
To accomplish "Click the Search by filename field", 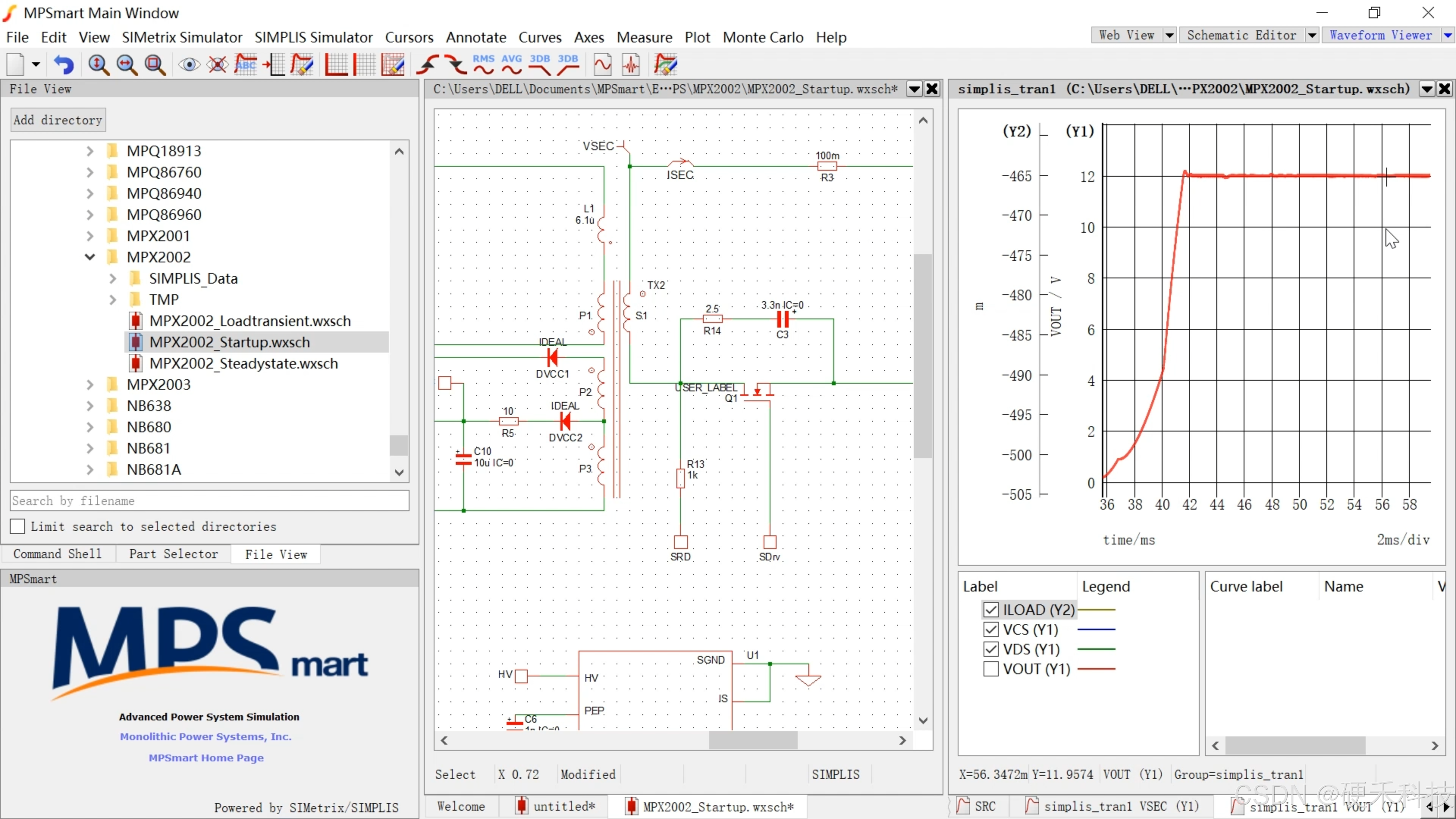I will (209, 501).
